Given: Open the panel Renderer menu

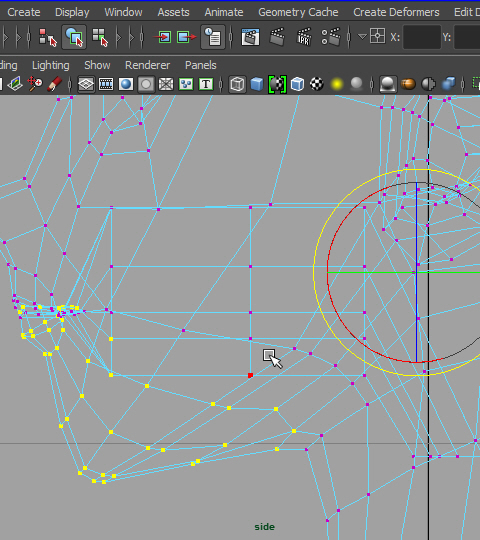Looking at the screenshot, I should [147, 65].
